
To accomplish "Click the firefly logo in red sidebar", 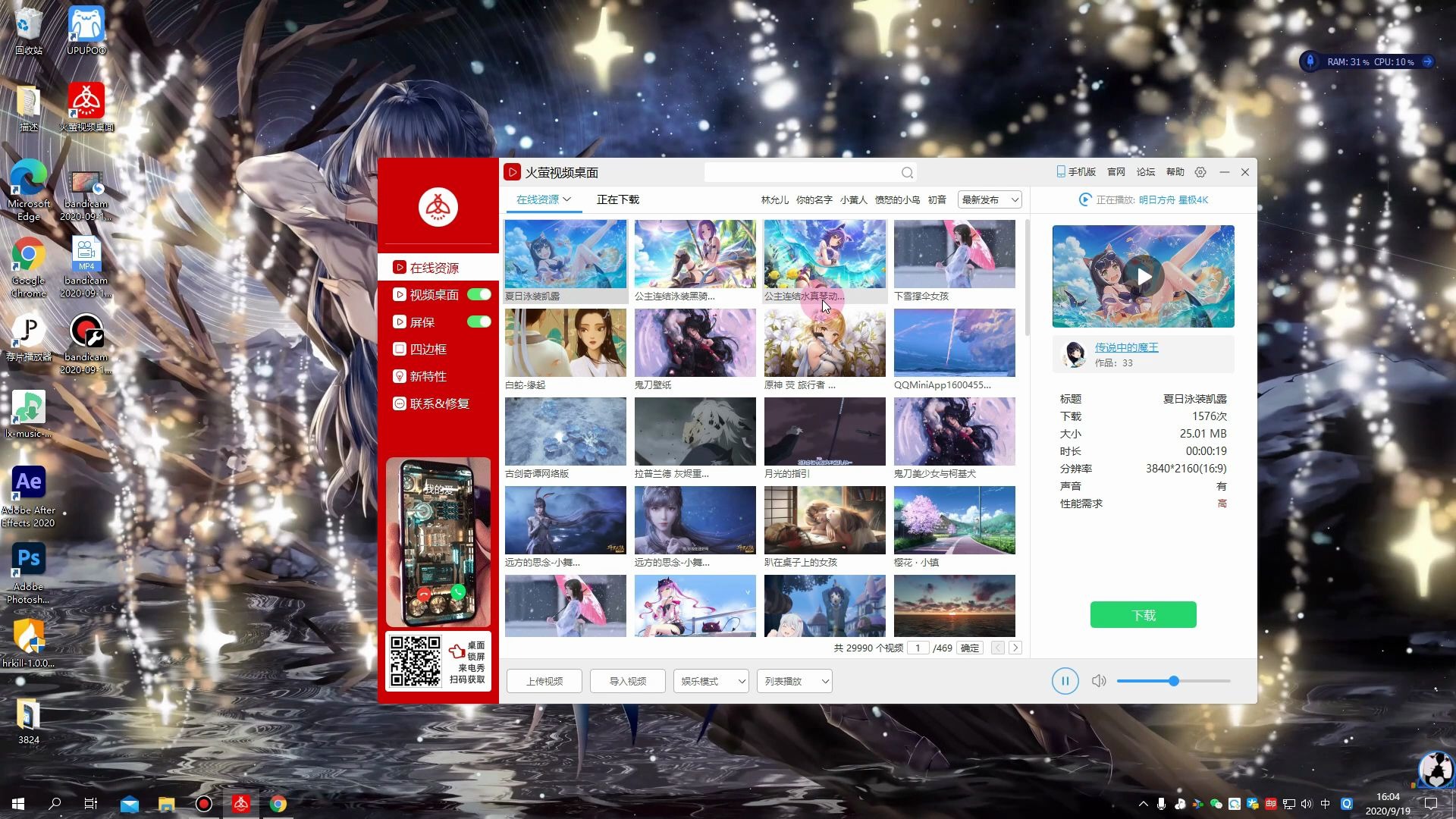I will pos(438,206).
